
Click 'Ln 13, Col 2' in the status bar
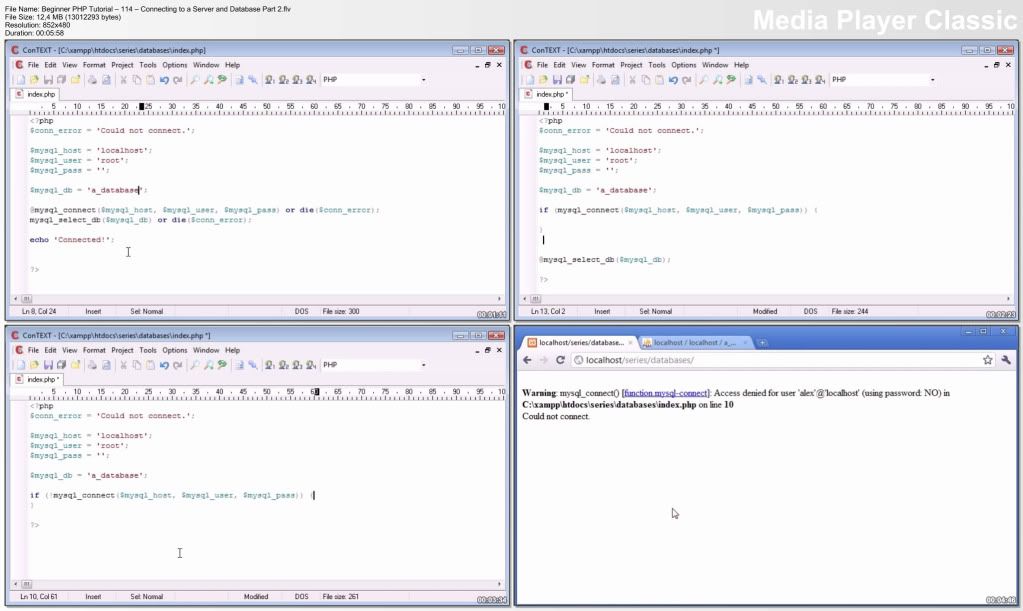tap(547, 312)
